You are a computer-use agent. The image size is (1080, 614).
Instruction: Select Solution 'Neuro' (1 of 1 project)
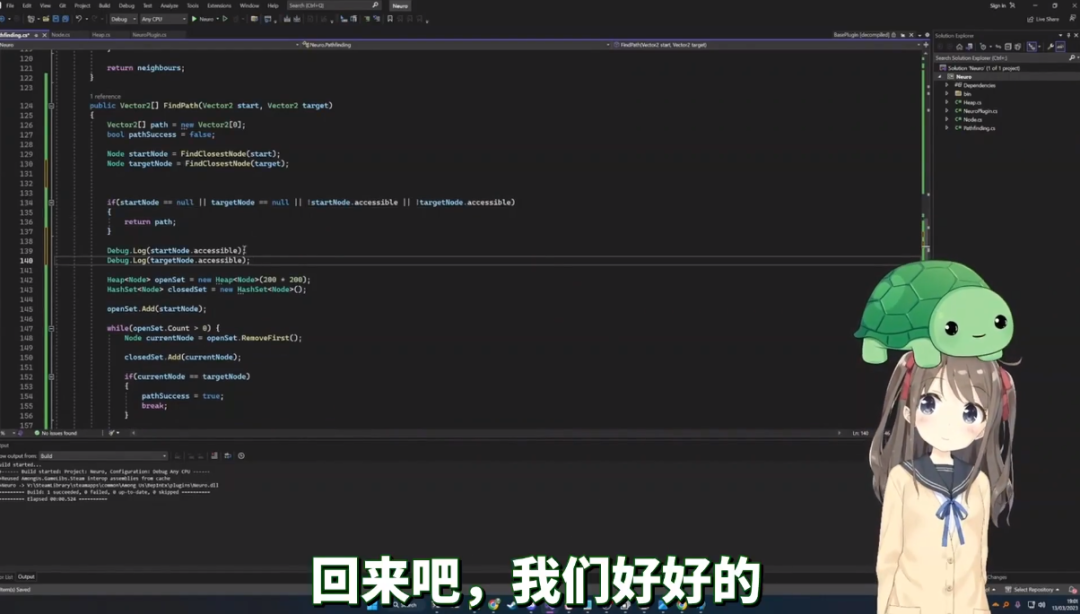(x=984, y=68)
